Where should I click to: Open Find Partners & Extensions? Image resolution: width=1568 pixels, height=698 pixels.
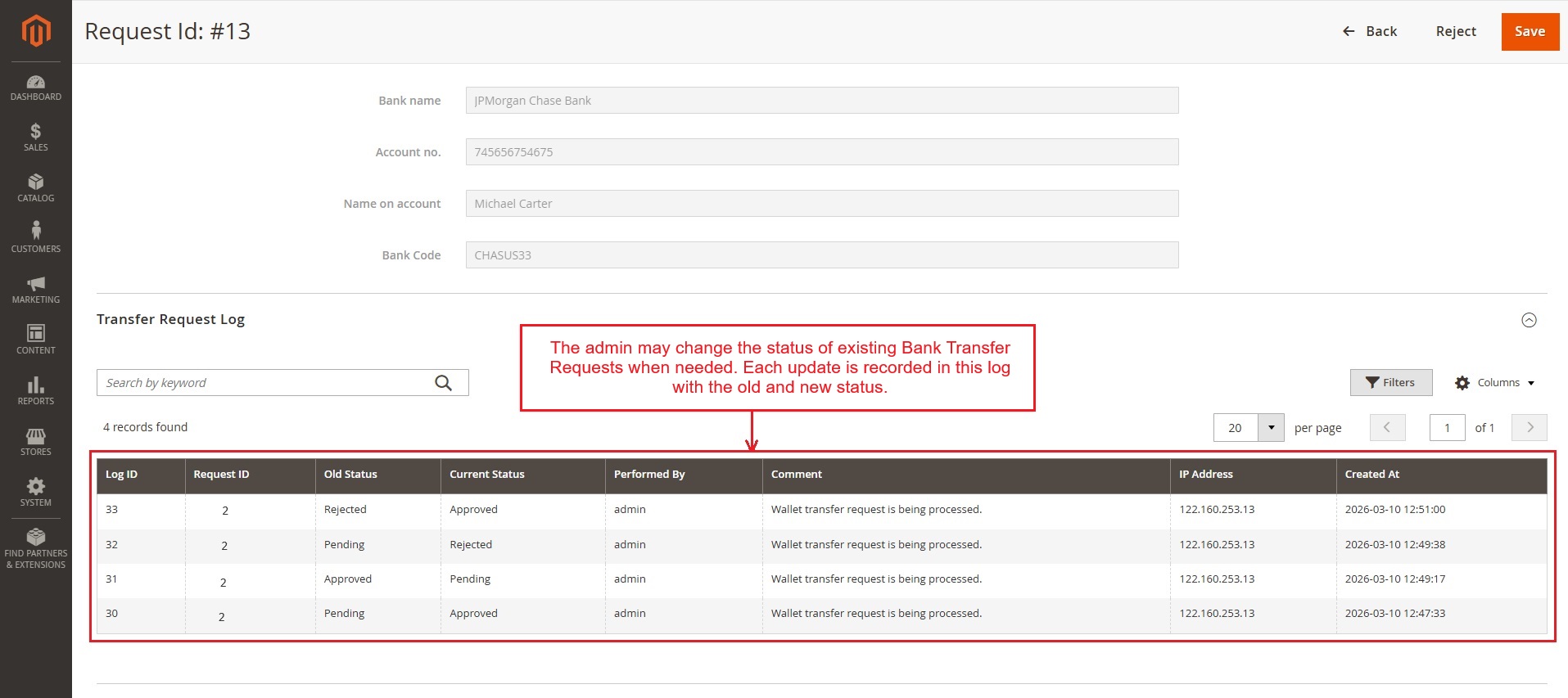[x=35, y=547]
